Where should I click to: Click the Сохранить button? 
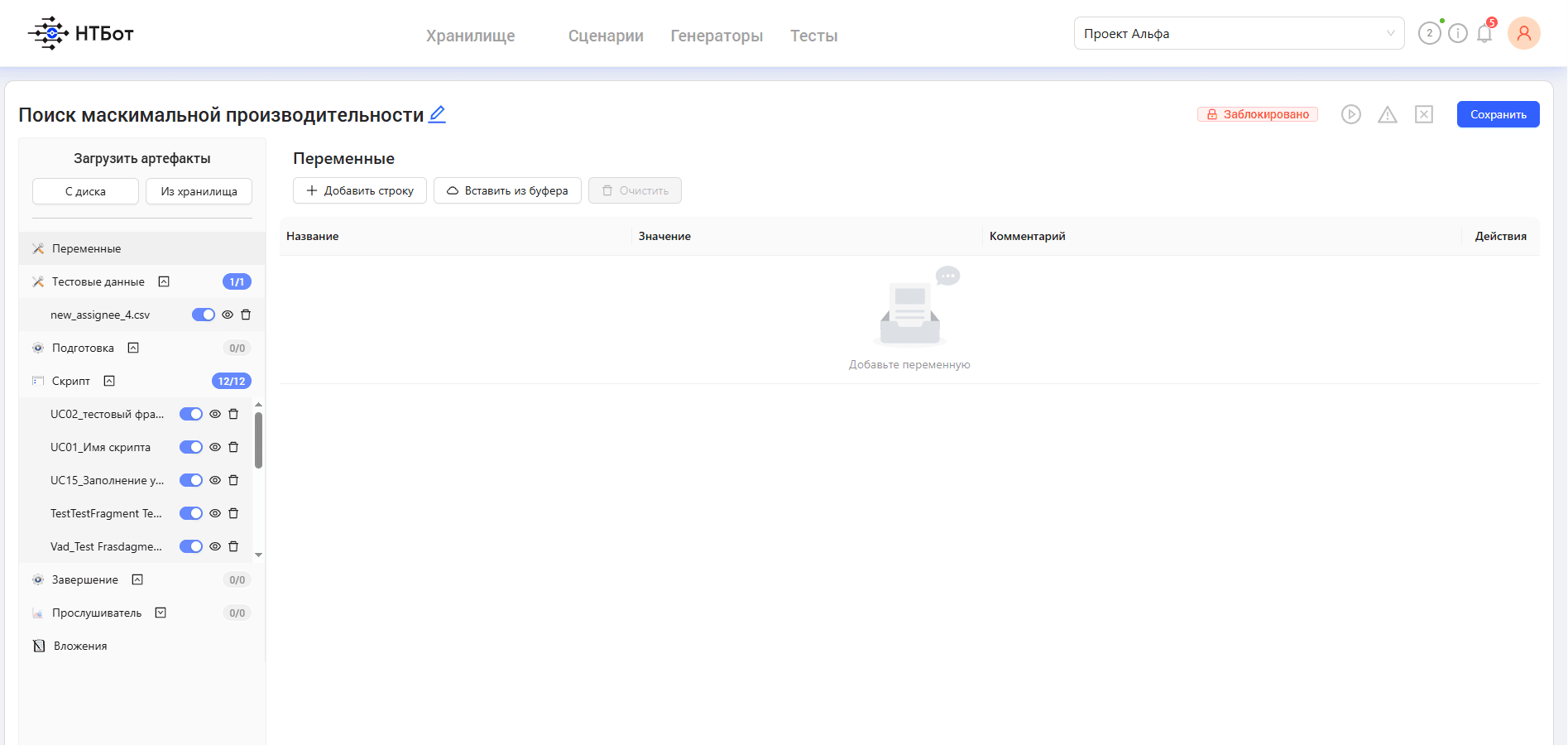click(1498, 114)
